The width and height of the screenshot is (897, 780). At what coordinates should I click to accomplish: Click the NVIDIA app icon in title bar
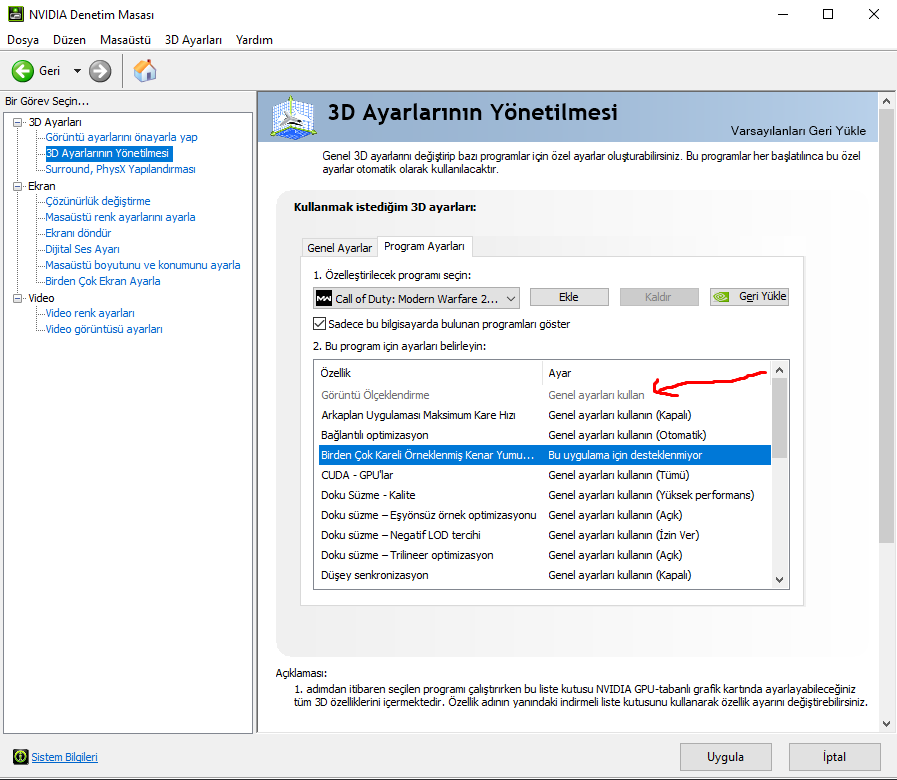point(15,14)
